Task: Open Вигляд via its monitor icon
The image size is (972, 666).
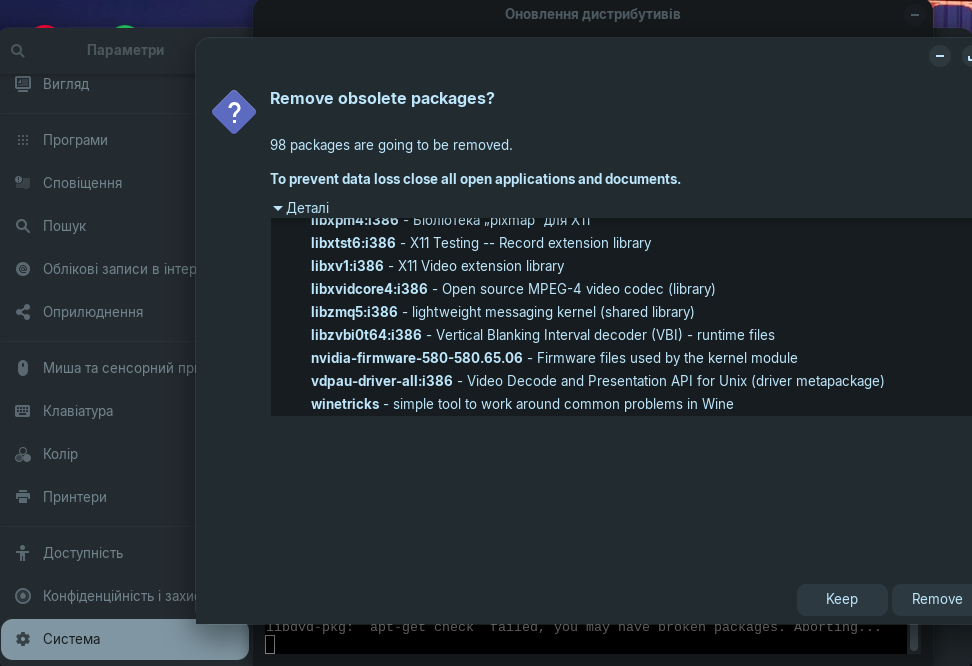Action: 23,84
